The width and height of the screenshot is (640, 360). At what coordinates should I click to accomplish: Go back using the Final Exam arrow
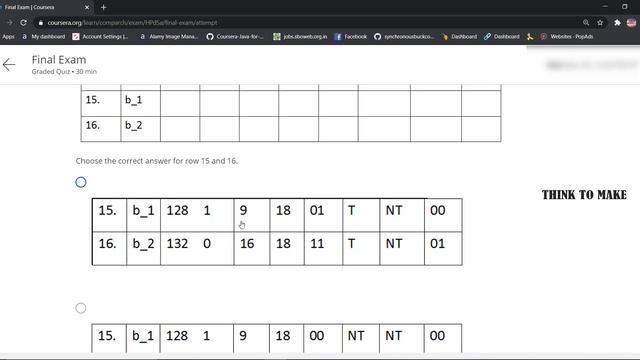coord(9,64)
